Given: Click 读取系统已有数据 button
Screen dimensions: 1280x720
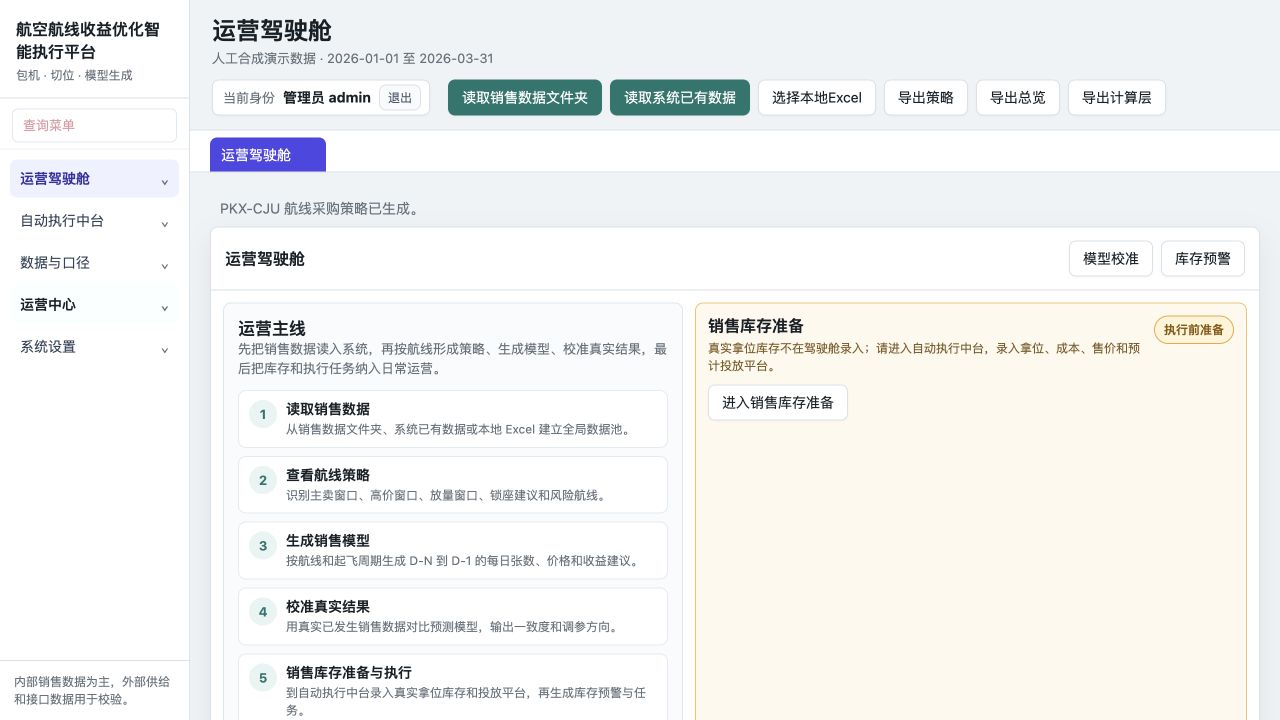Looking at the screenshot, I should pos(680,98).
